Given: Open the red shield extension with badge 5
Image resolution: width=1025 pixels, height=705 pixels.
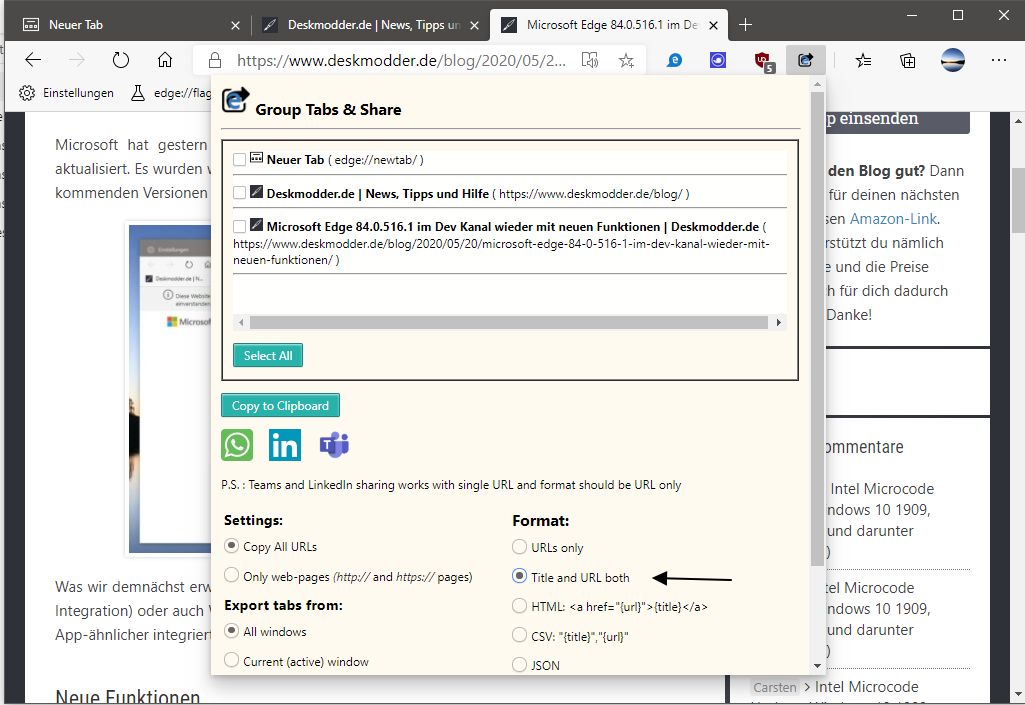Looking at the screenshot, I should (764, 62).
